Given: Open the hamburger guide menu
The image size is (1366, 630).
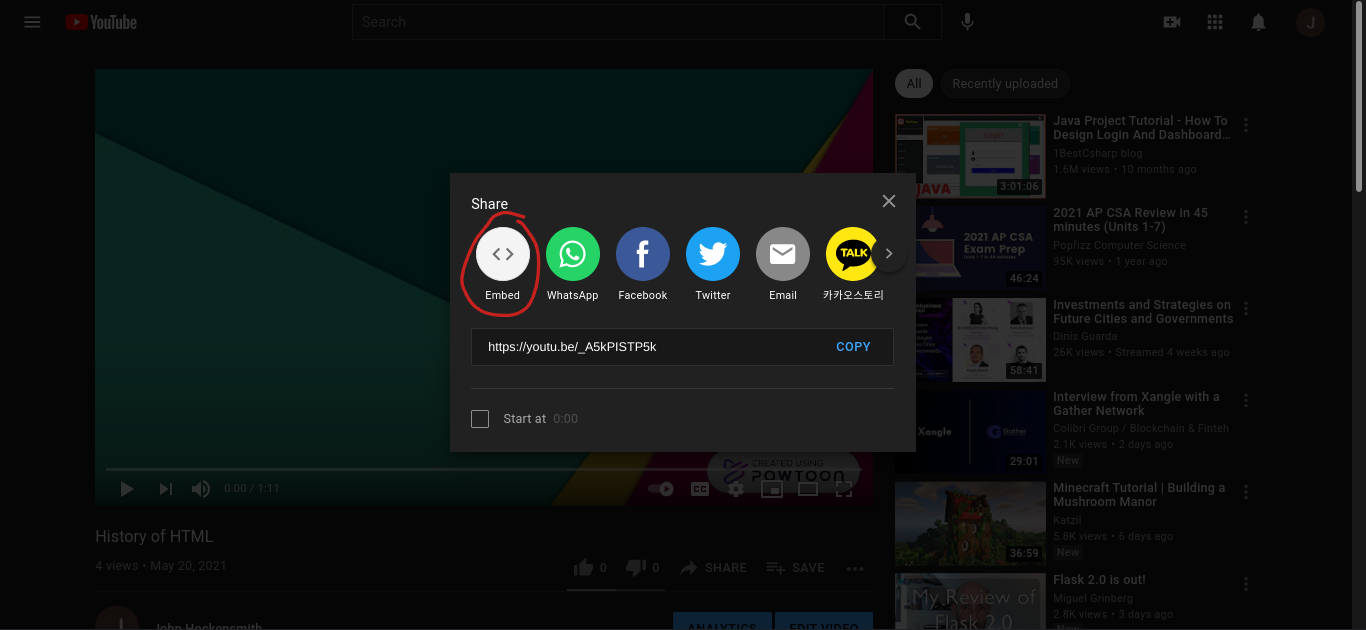Looking at the screenshot, I should click(32, 22).
